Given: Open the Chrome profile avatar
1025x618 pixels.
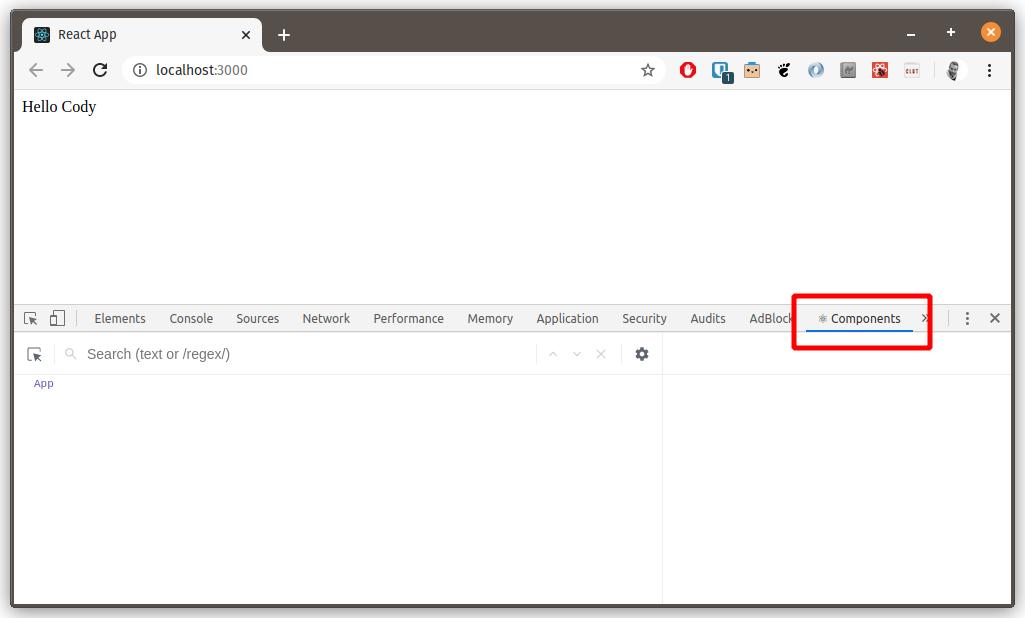Looking at the screenshot, I should click(952, 70).
